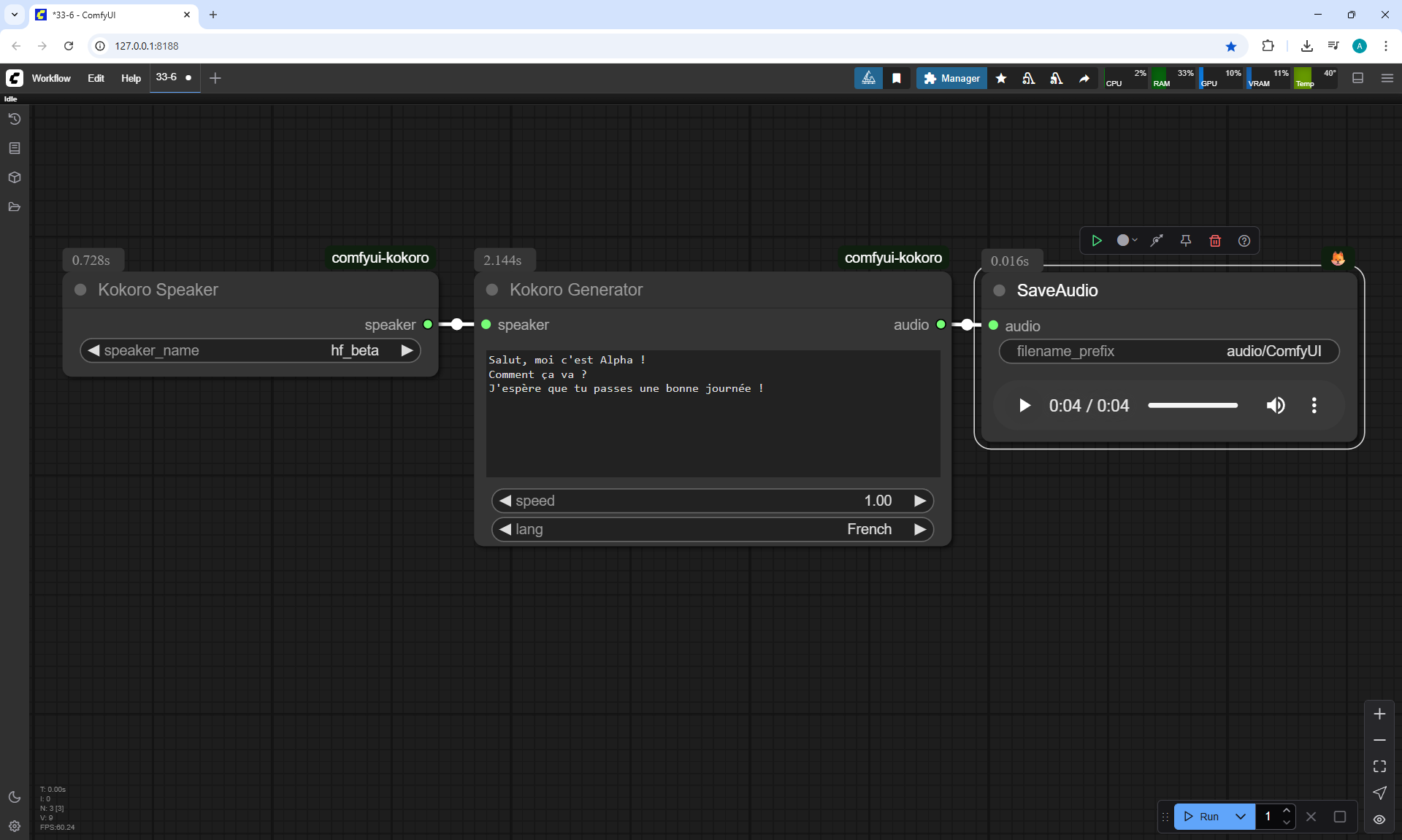Open the workflows folder sidebar icon
The height and width of the screenshot is (840, 1402).
pos(15,207)
